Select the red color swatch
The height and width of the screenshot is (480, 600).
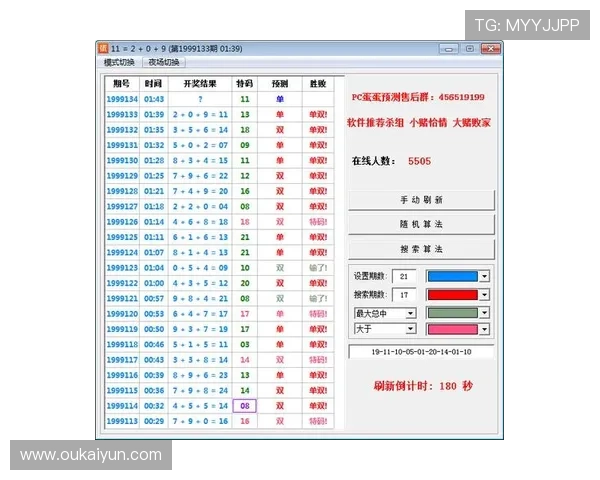point(453,295)
